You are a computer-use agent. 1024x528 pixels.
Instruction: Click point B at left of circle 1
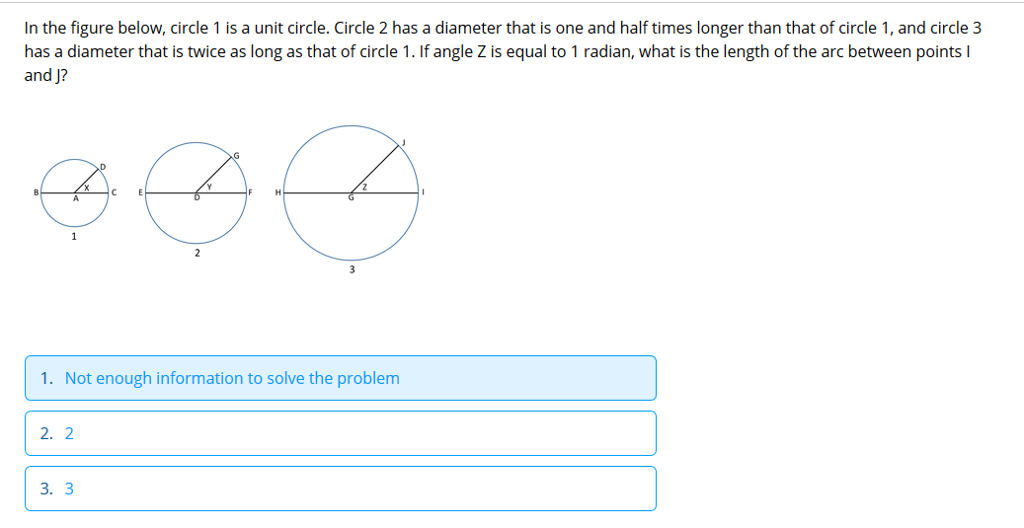[36, 193]
